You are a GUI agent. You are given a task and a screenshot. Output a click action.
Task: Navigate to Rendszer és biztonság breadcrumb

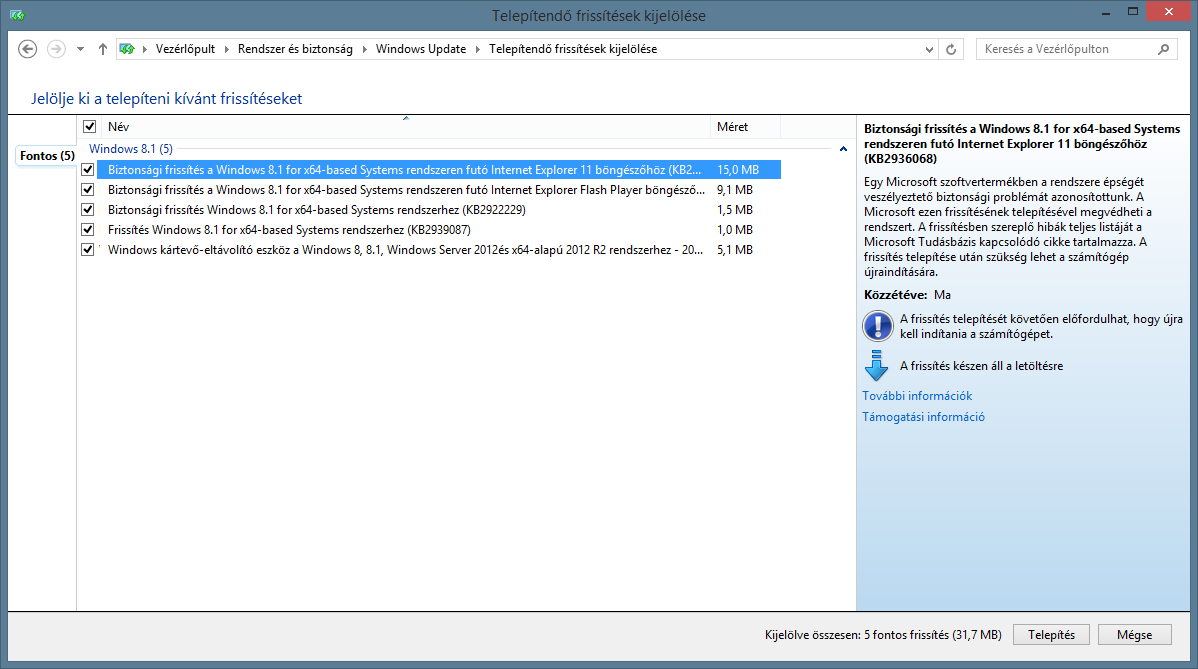click(295, 49)
